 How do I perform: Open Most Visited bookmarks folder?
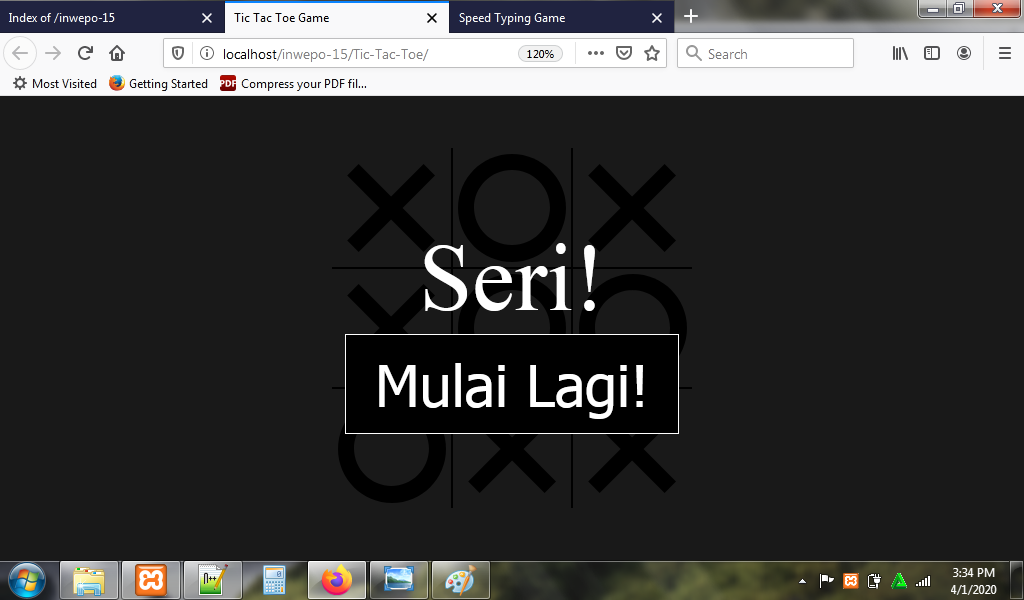(55, 84)
